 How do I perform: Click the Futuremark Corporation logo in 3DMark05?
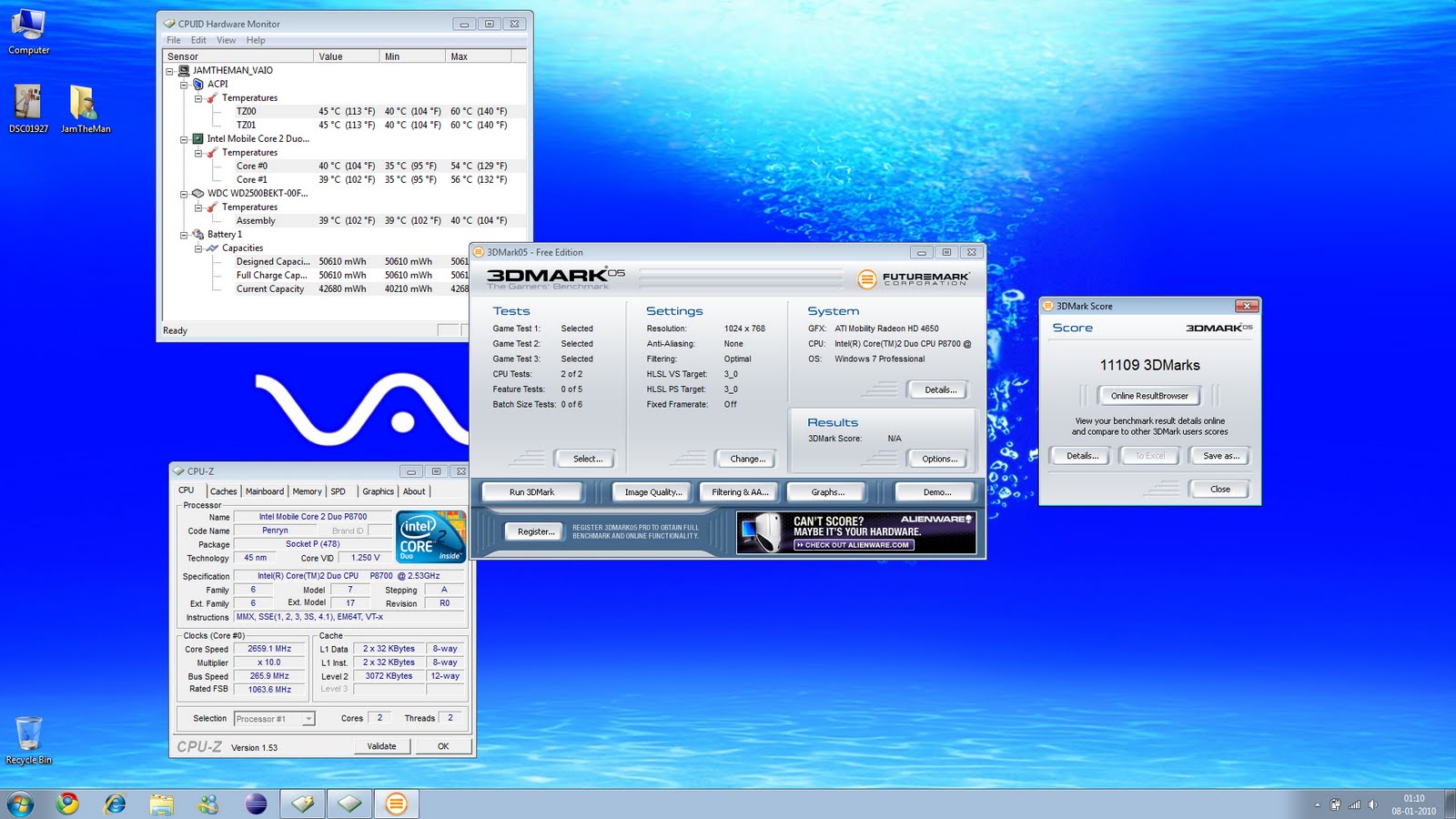tap(914, 278)
